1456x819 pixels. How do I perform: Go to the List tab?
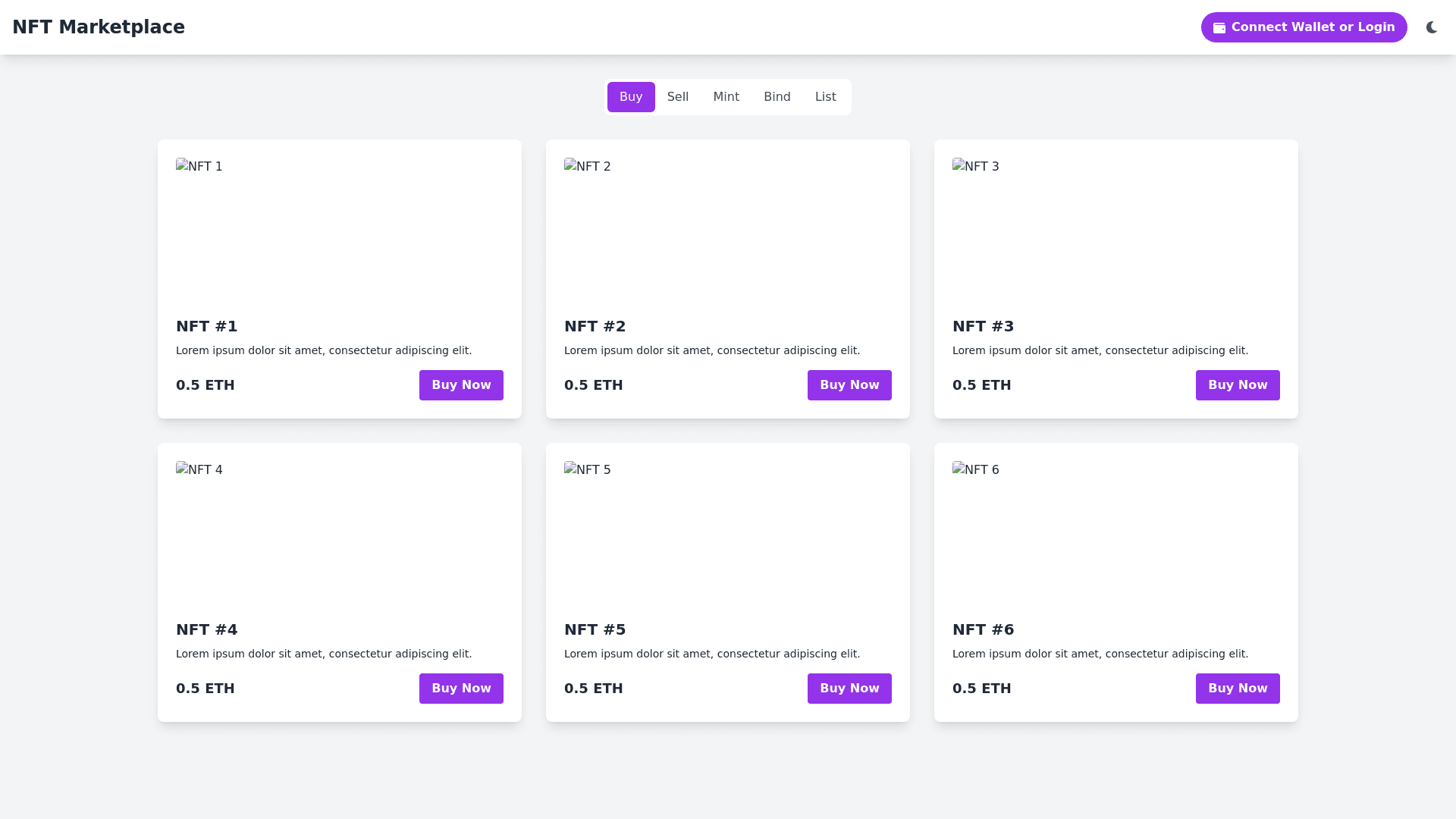[825, 97]
